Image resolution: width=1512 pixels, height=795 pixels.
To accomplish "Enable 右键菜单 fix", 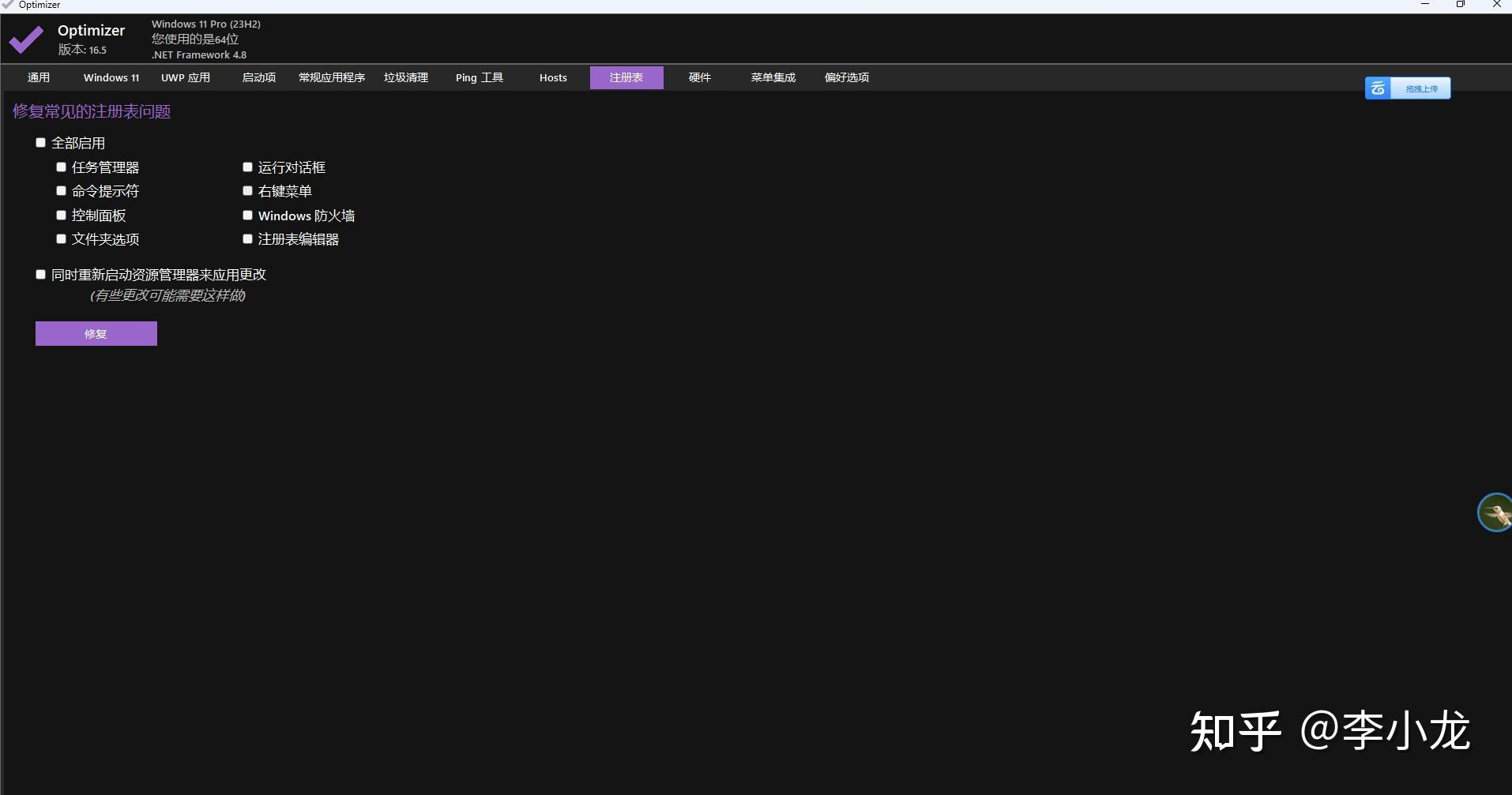I will pyautogui.click(x=247, y=190).
